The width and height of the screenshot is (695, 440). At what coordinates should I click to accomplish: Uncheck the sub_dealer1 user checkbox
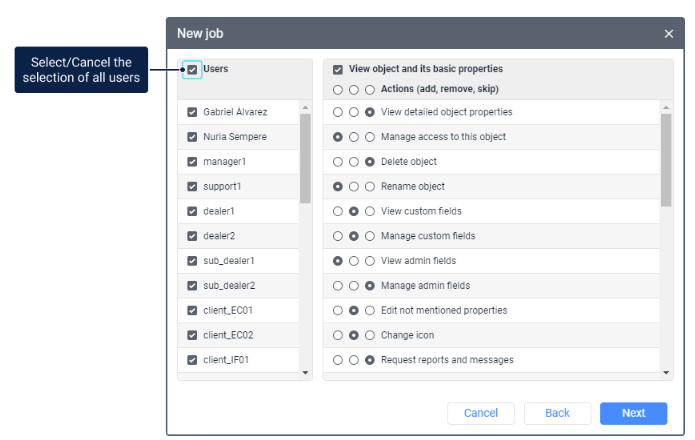click(x=192, y=261)
